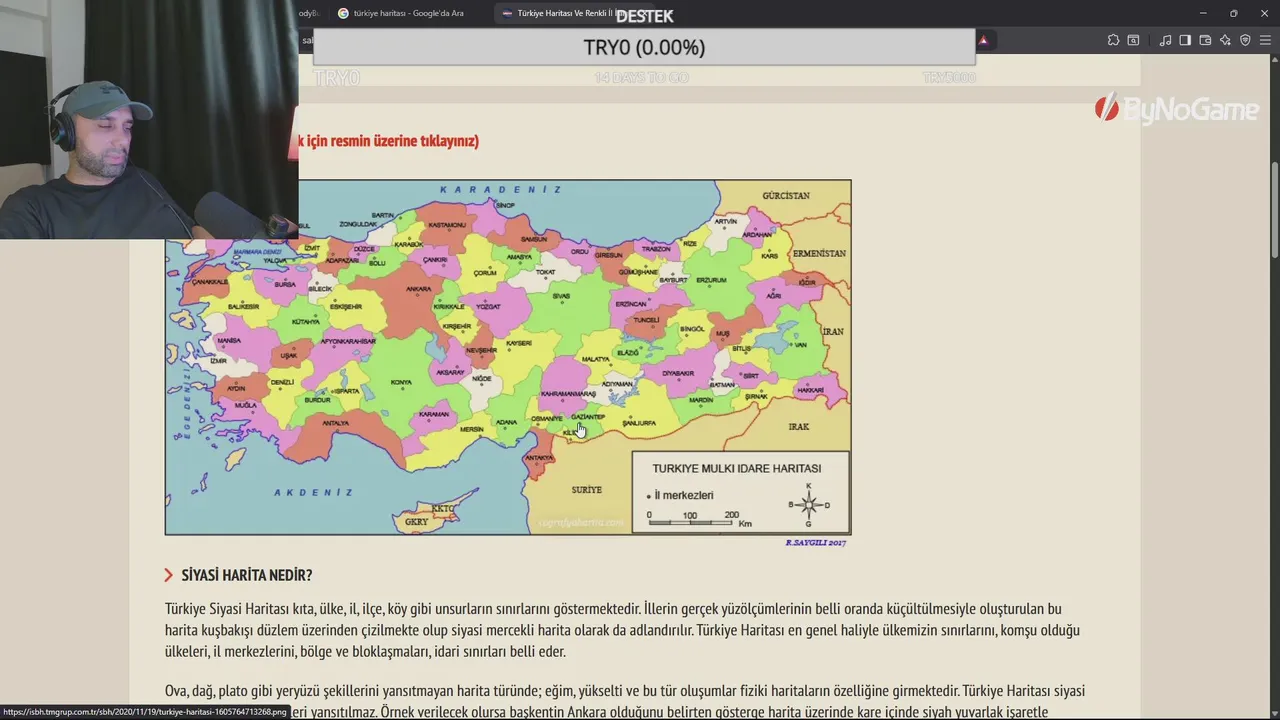Open the Leo AI sparkle icon
This screenshot has width=1280, height=720.
click(1225, 41)
